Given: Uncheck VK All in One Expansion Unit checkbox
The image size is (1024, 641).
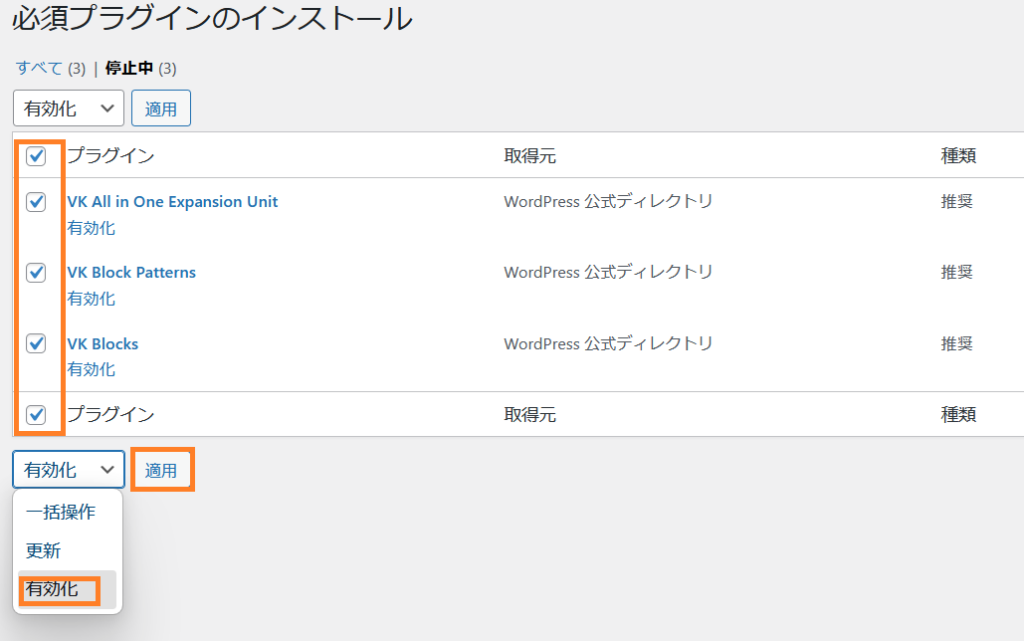Looking at the screenshot, I should pyautogui.click(x=36, y=202).
